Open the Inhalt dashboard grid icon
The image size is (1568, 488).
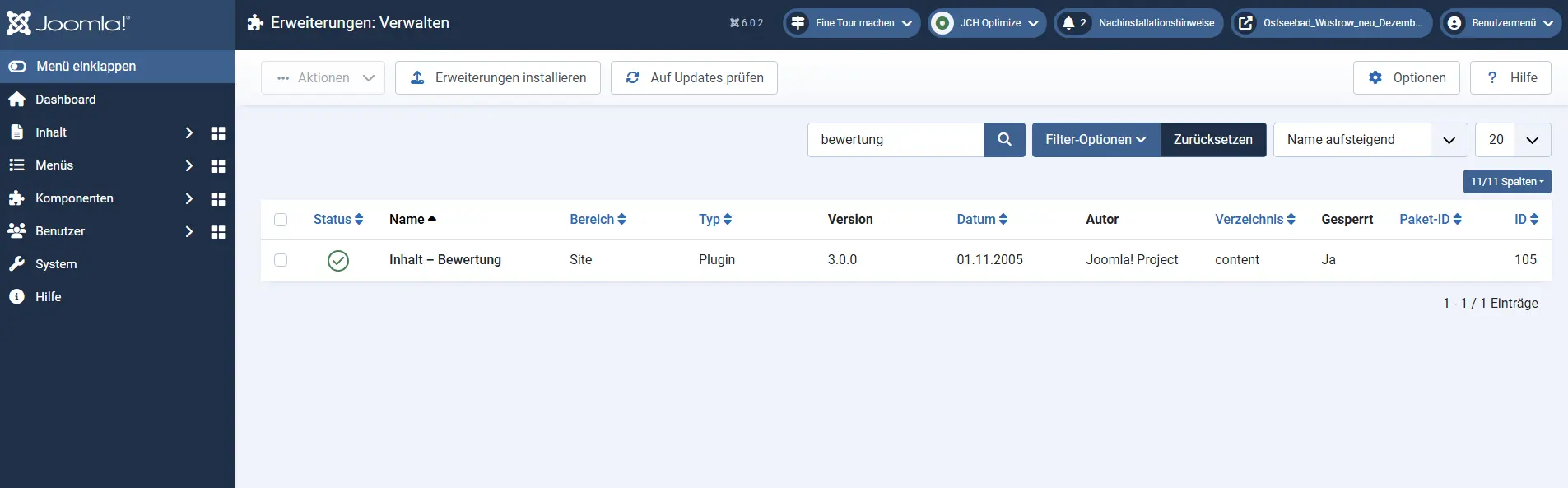coord(218,133)
